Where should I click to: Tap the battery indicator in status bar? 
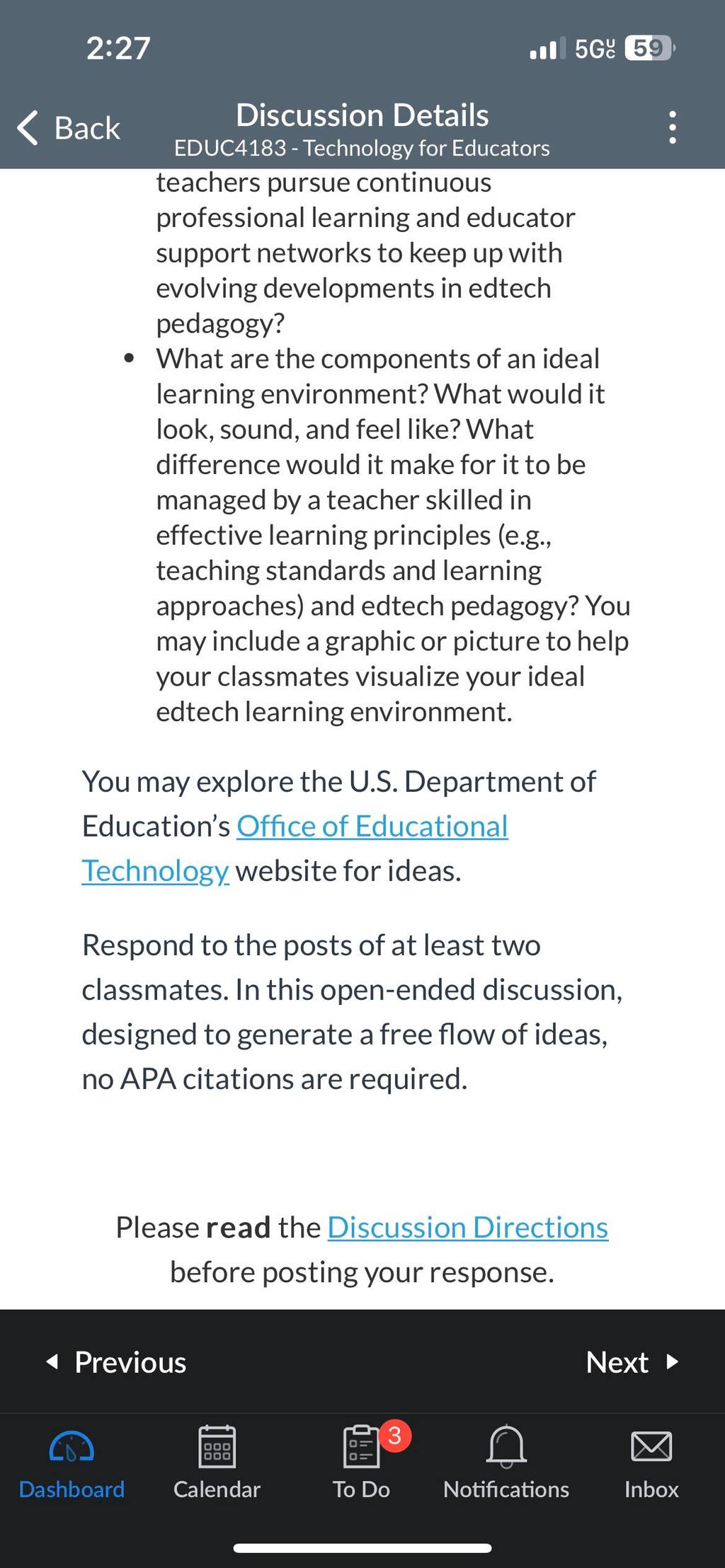tap(650, 48)
